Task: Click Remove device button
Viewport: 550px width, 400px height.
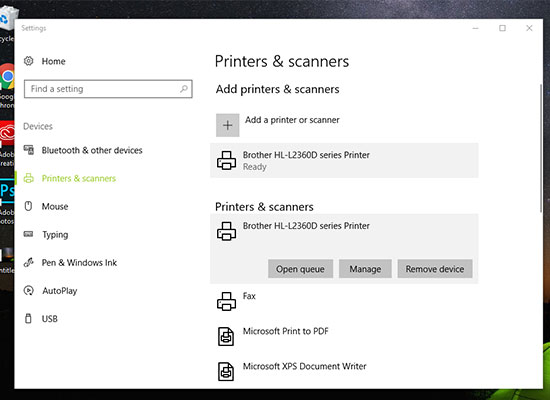Action: [x=435, y=269]
